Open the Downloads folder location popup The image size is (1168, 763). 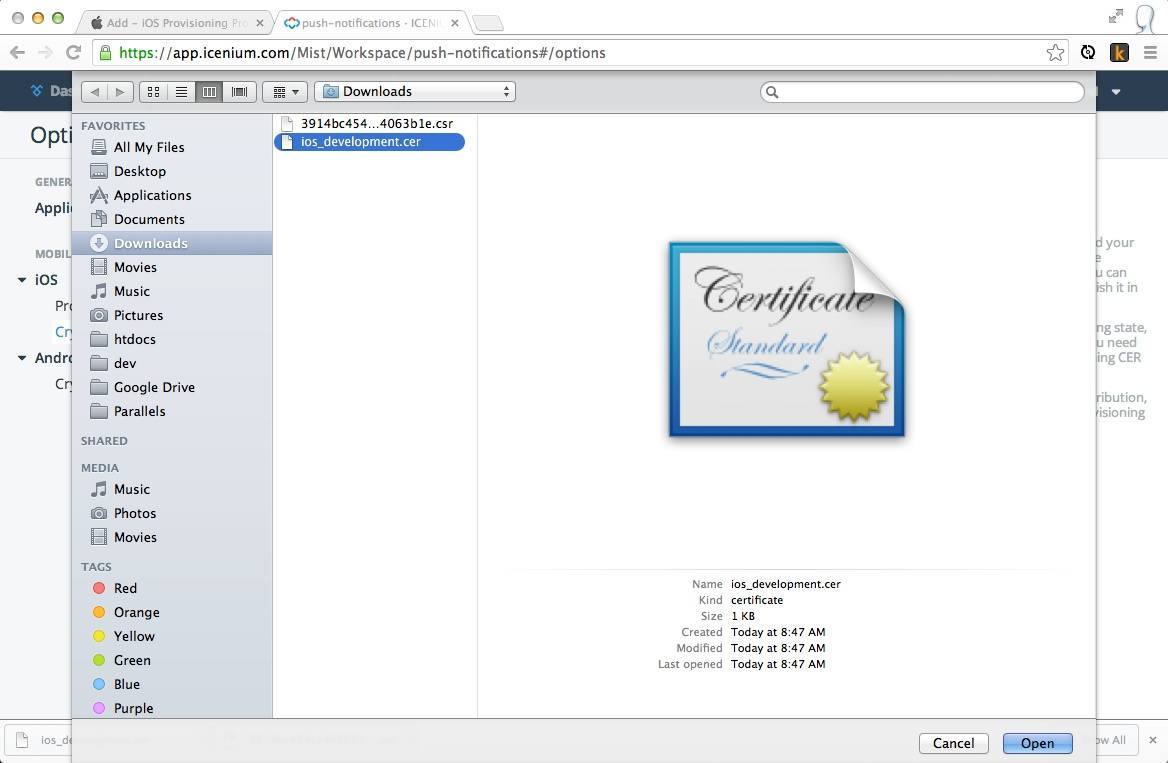click(415, 92)
